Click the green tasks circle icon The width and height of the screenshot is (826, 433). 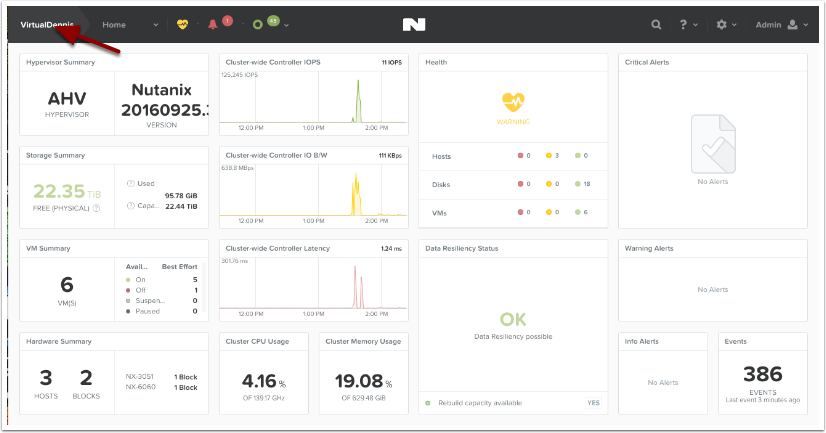point(259,24)
